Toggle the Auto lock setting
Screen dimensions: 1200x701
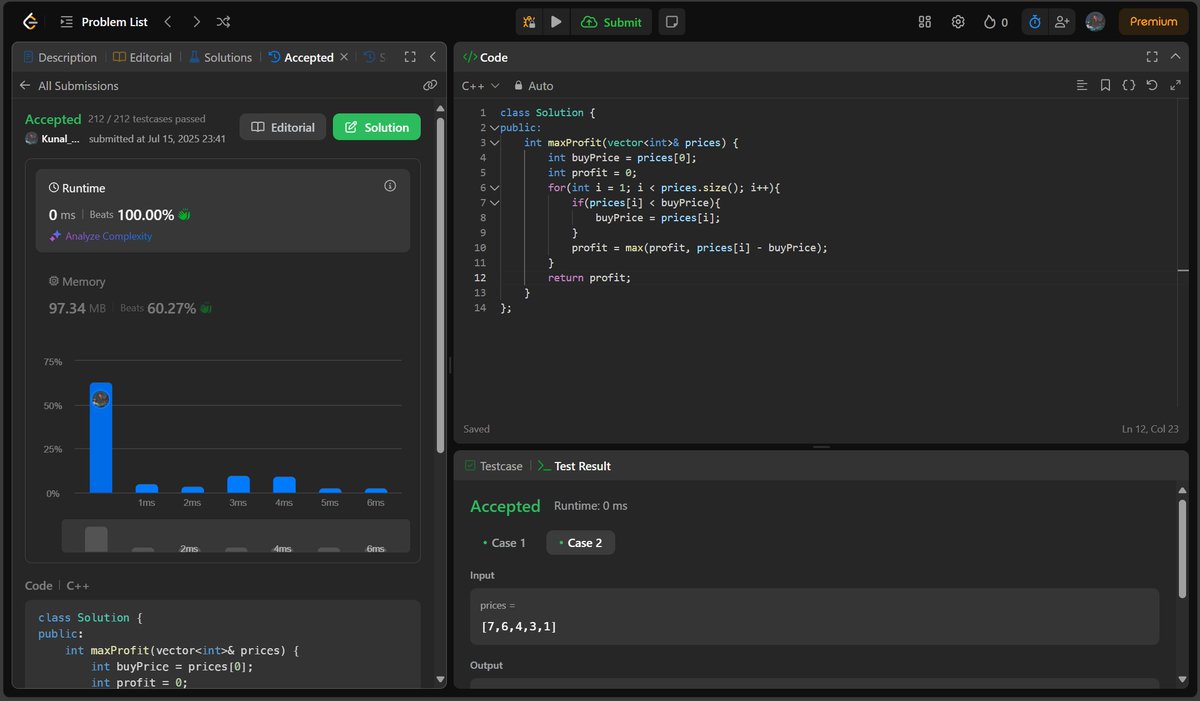click(534, 86)
